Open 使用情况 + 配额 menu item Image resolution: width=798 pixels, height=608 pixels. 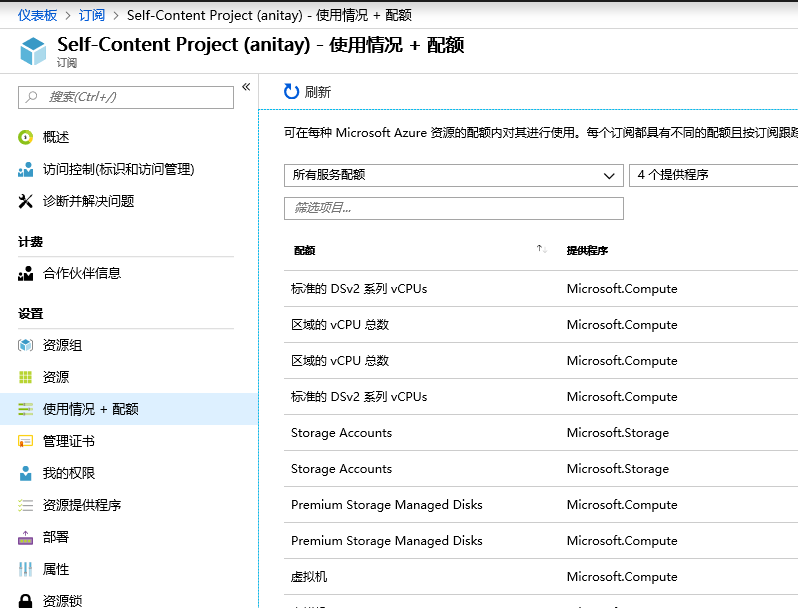tap(90, 409)
